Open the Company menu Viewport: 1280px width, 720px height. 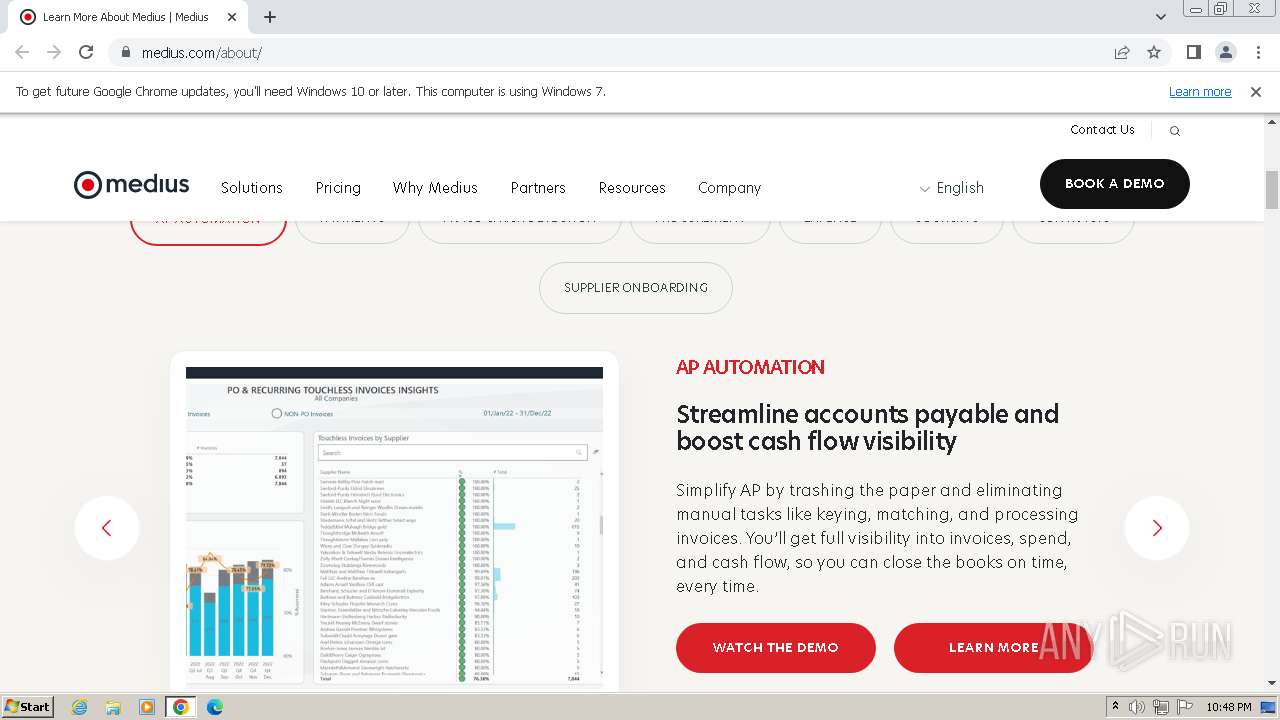(x=730, y=188)
